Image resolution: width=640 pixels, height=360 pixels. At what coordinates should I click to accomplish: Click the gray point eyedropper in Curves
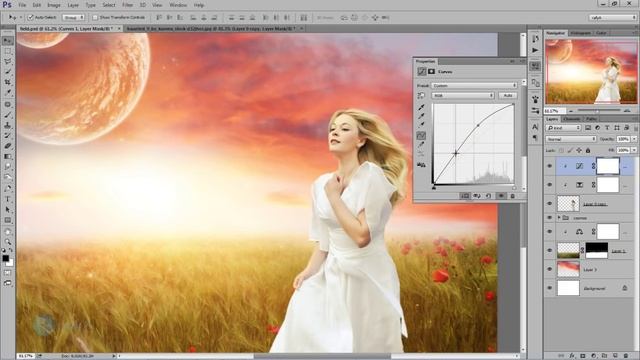[421, 116]
